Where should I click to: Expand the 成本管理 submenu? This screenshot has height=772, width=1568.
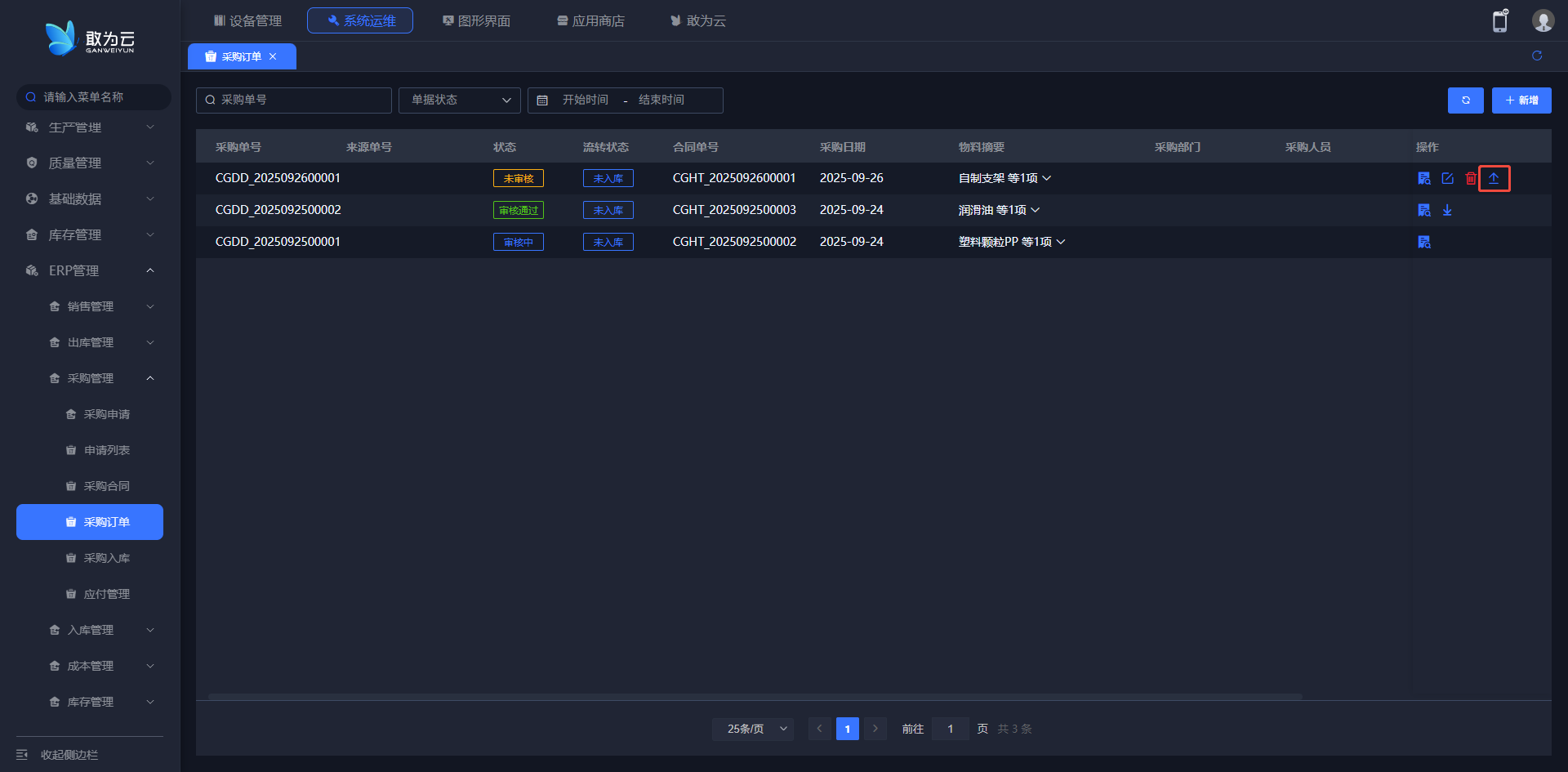(x=90, y=667)
